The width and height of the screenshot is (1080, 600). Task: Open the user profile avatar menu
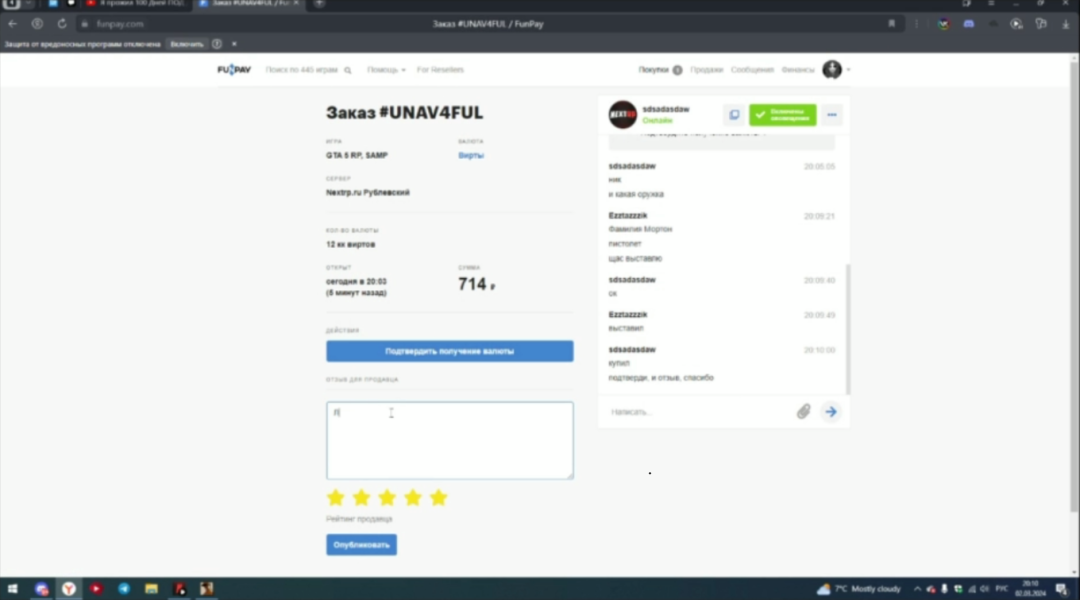click(x=832, y=69)
